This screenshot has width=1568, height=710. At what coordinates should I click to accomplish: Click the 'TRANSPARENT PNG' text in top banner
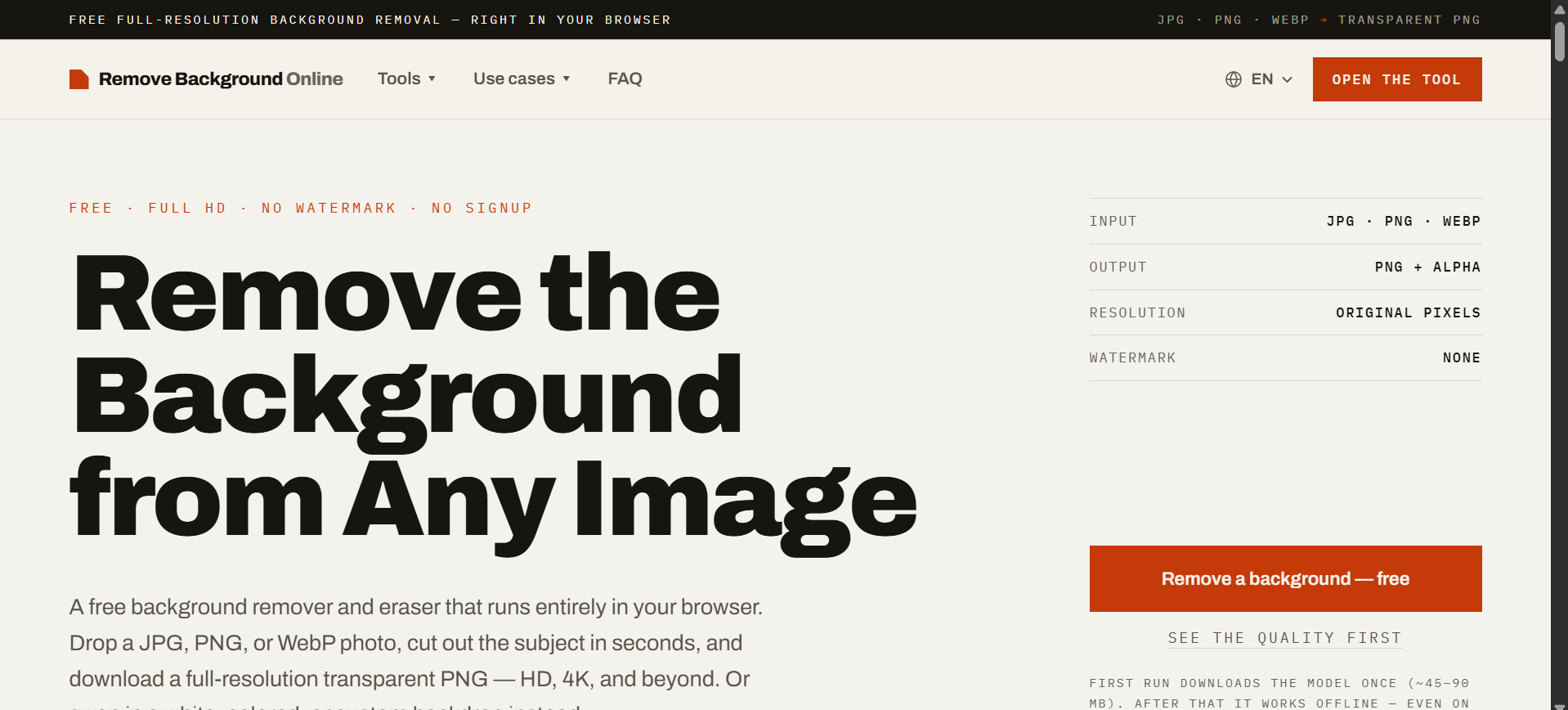1409,20
